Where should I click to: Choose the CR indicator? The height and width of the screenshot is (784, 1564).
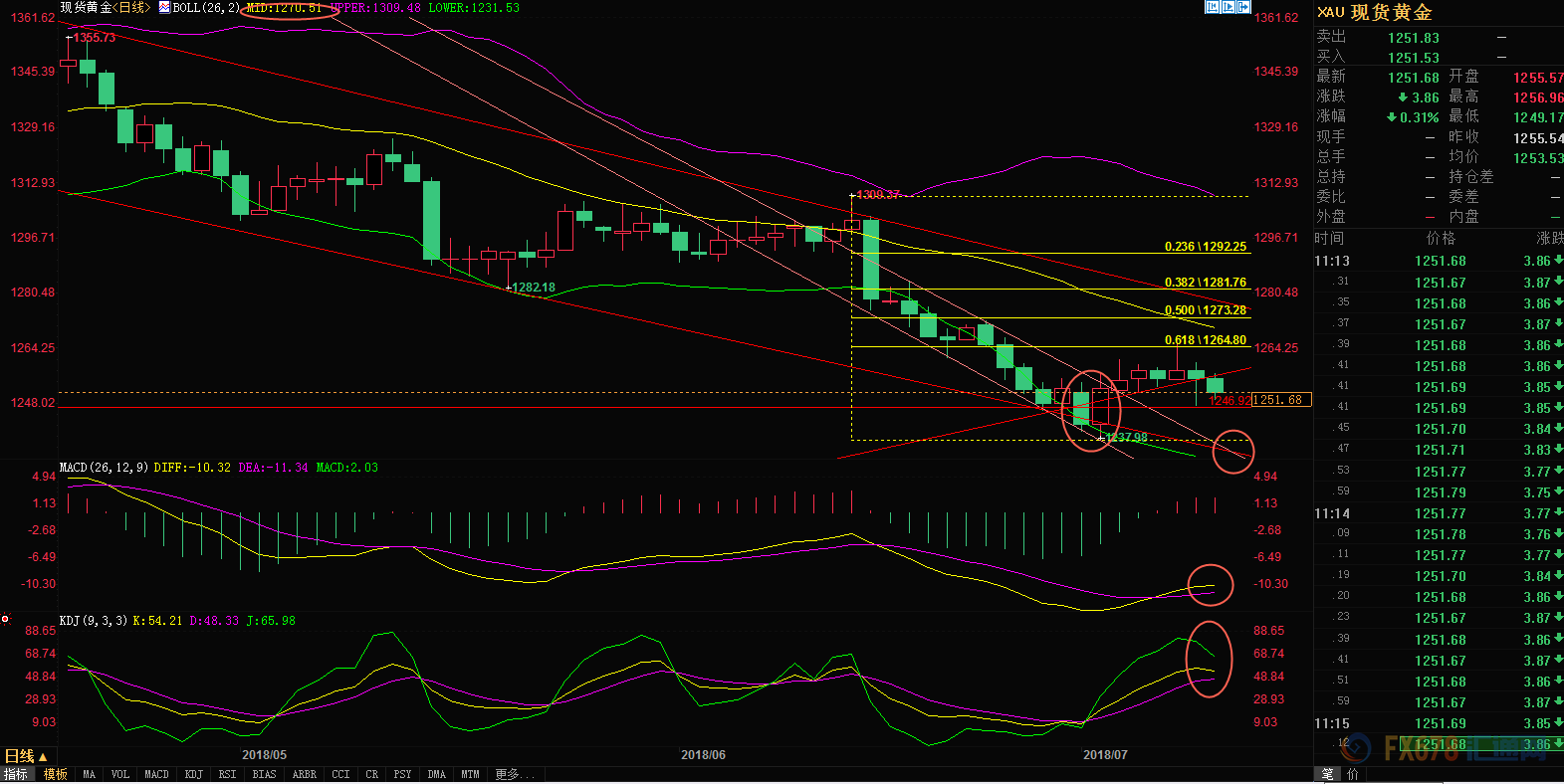click(371, 774)
